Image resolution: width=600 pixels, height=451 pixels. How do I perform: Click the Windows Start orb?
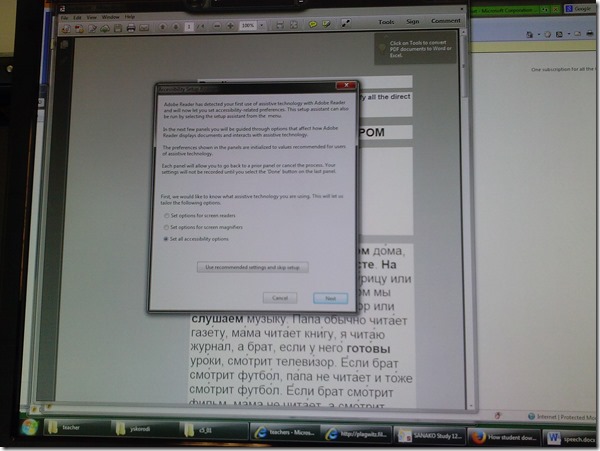click(x=28, y=427)
